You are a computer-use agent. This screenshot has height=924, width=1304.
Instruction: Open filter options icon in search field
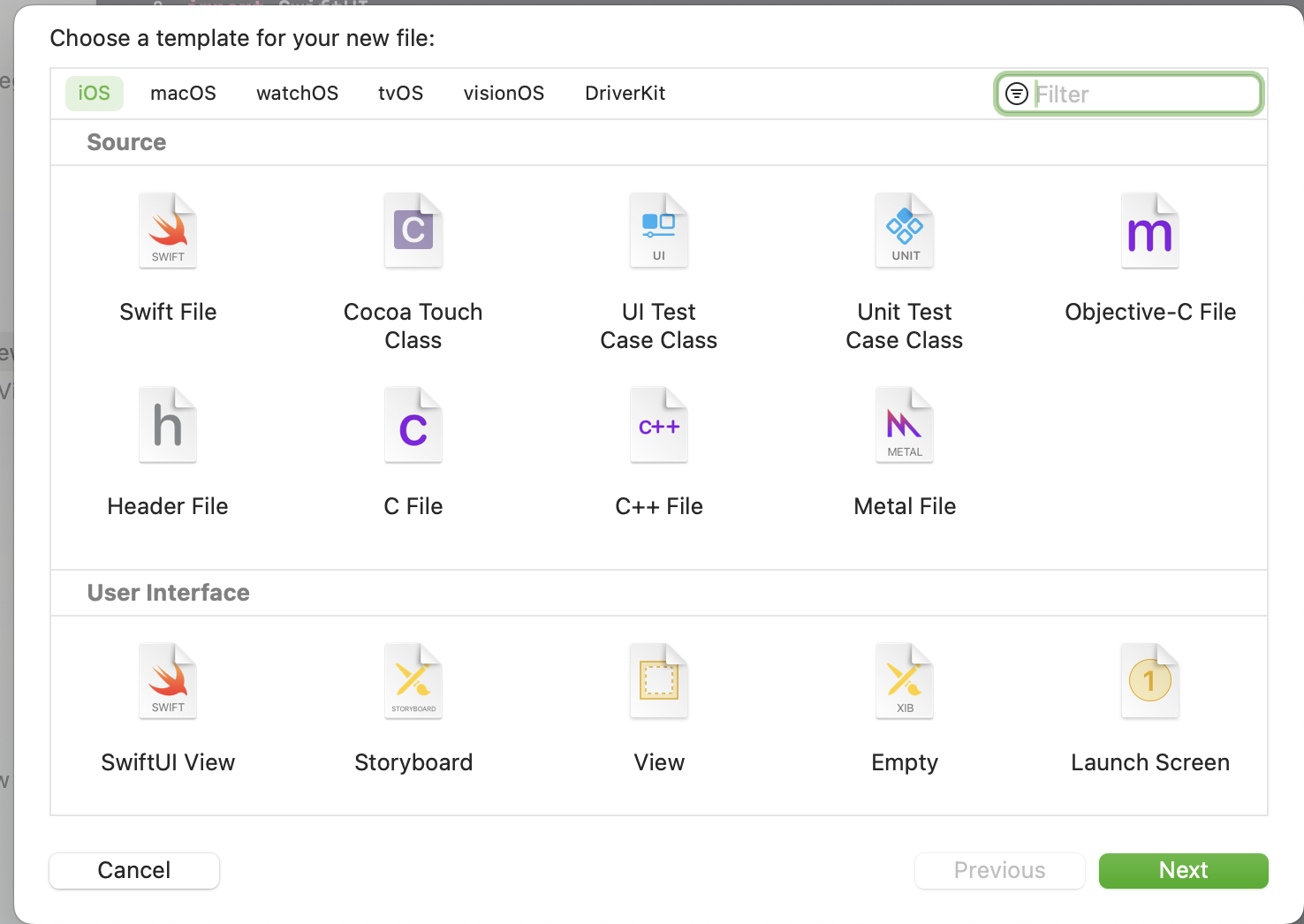pos(1017,94)
